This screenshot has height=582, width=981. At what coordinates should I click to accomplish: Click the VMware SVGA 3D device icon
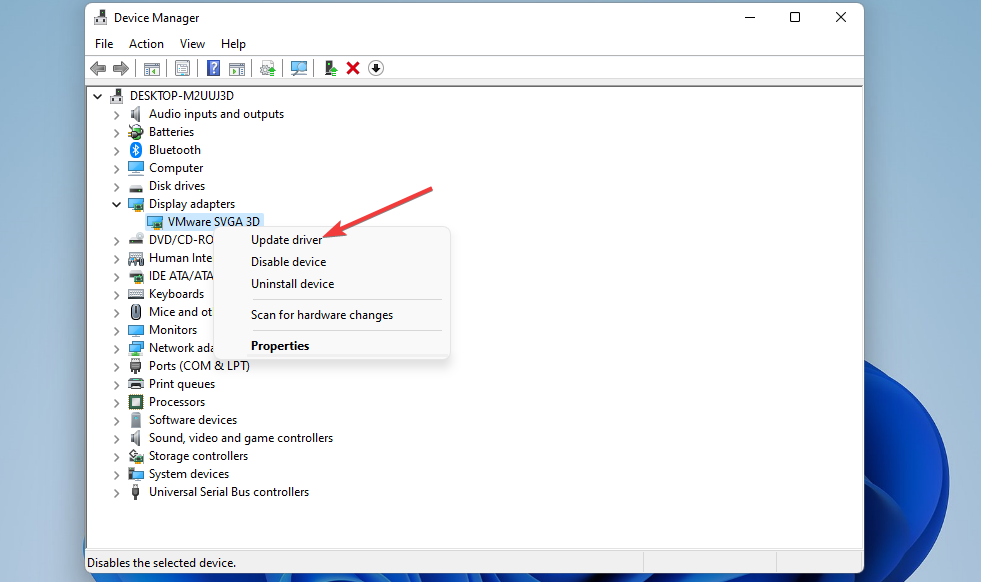(x=155, y=222)
